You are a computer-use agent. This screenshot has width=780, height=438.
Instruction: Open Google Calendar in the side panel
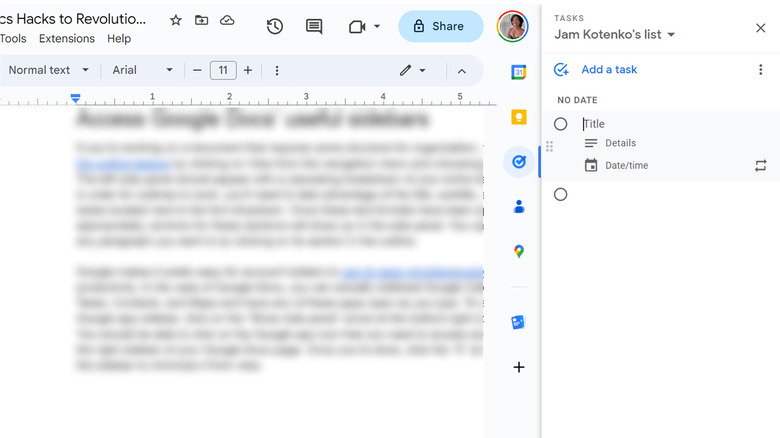click(x=519, y=72)
